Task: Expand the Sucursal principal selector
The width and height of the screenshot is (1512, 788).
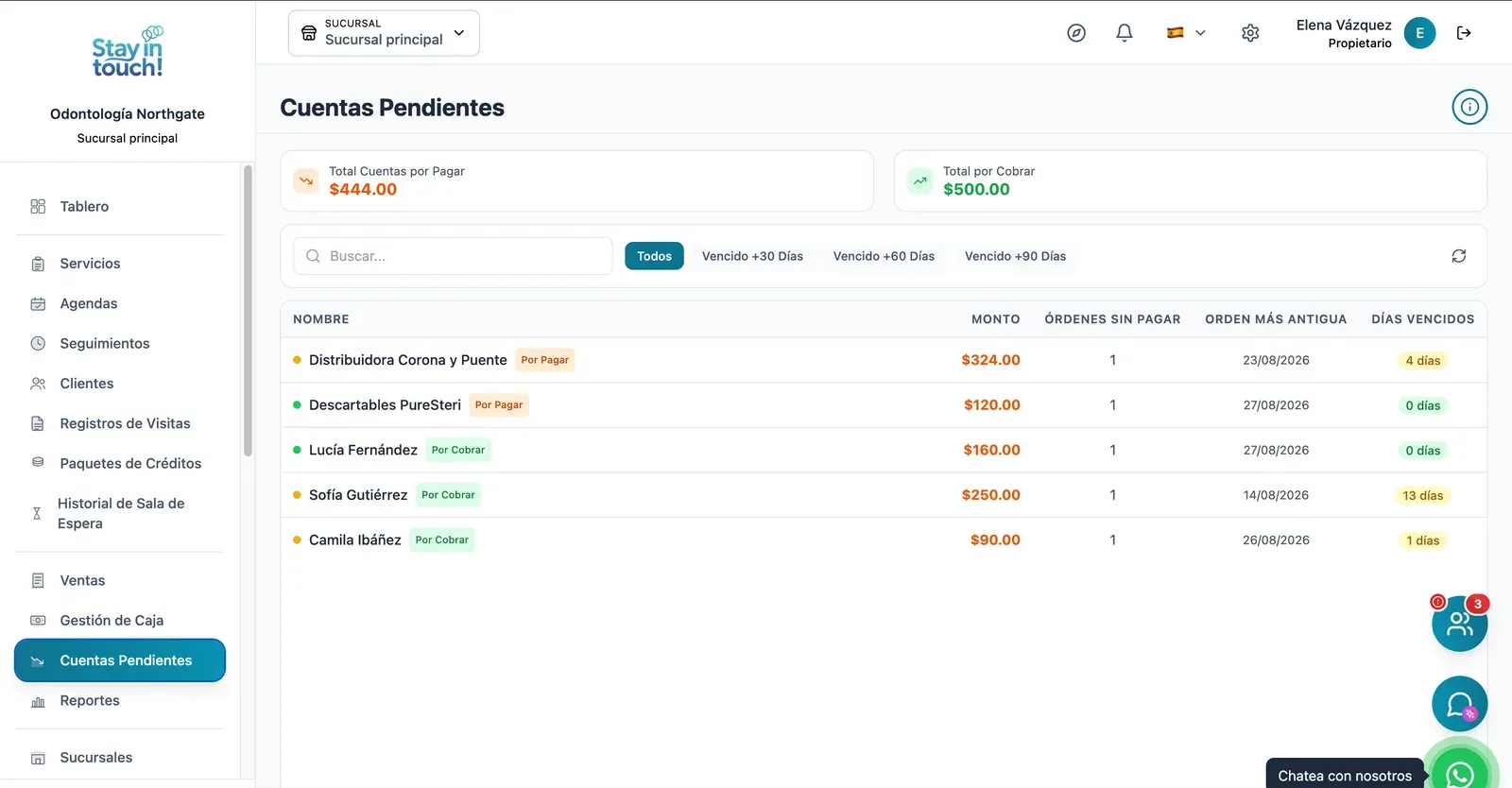Action: pyautogui.click(x=384, y=33)
